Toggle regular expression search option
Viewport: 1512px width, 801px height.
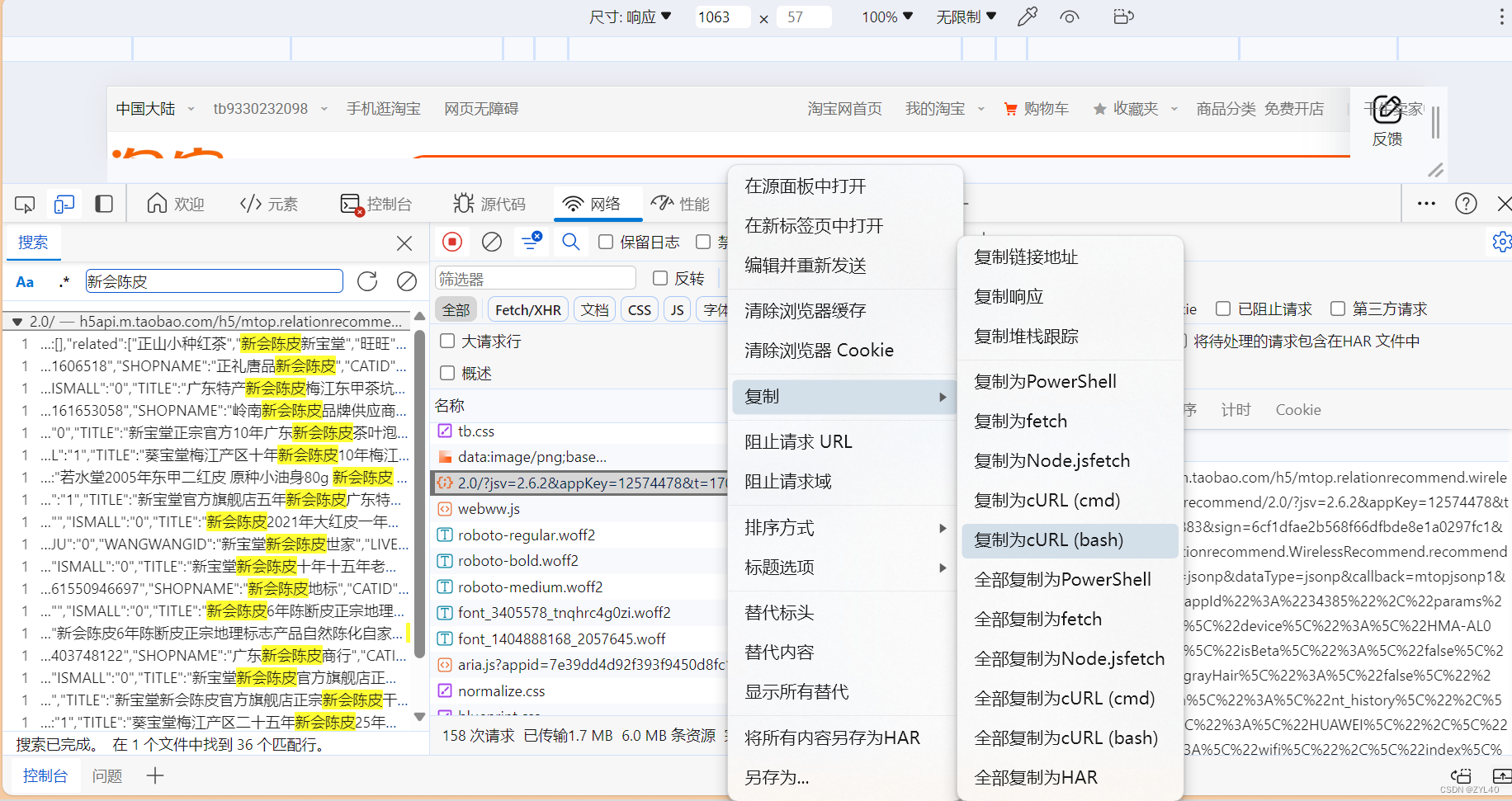[64, 282]
